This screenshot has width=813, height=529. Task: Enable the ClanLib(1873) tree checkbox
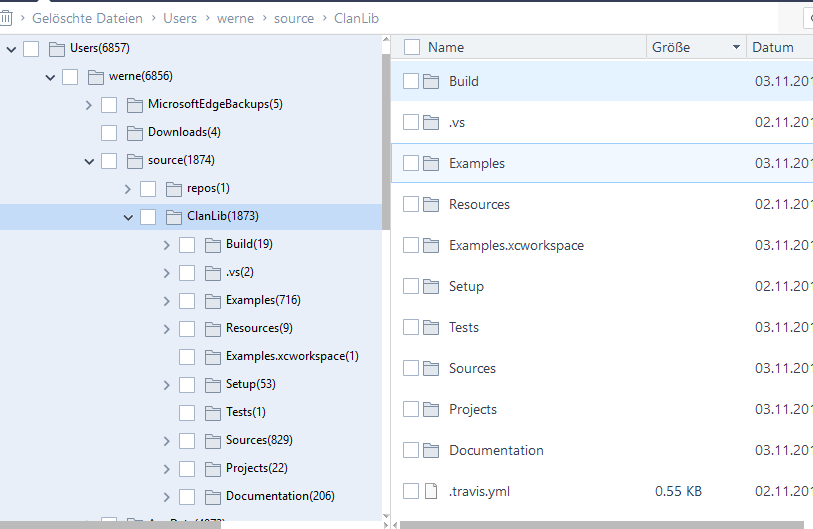148,216
